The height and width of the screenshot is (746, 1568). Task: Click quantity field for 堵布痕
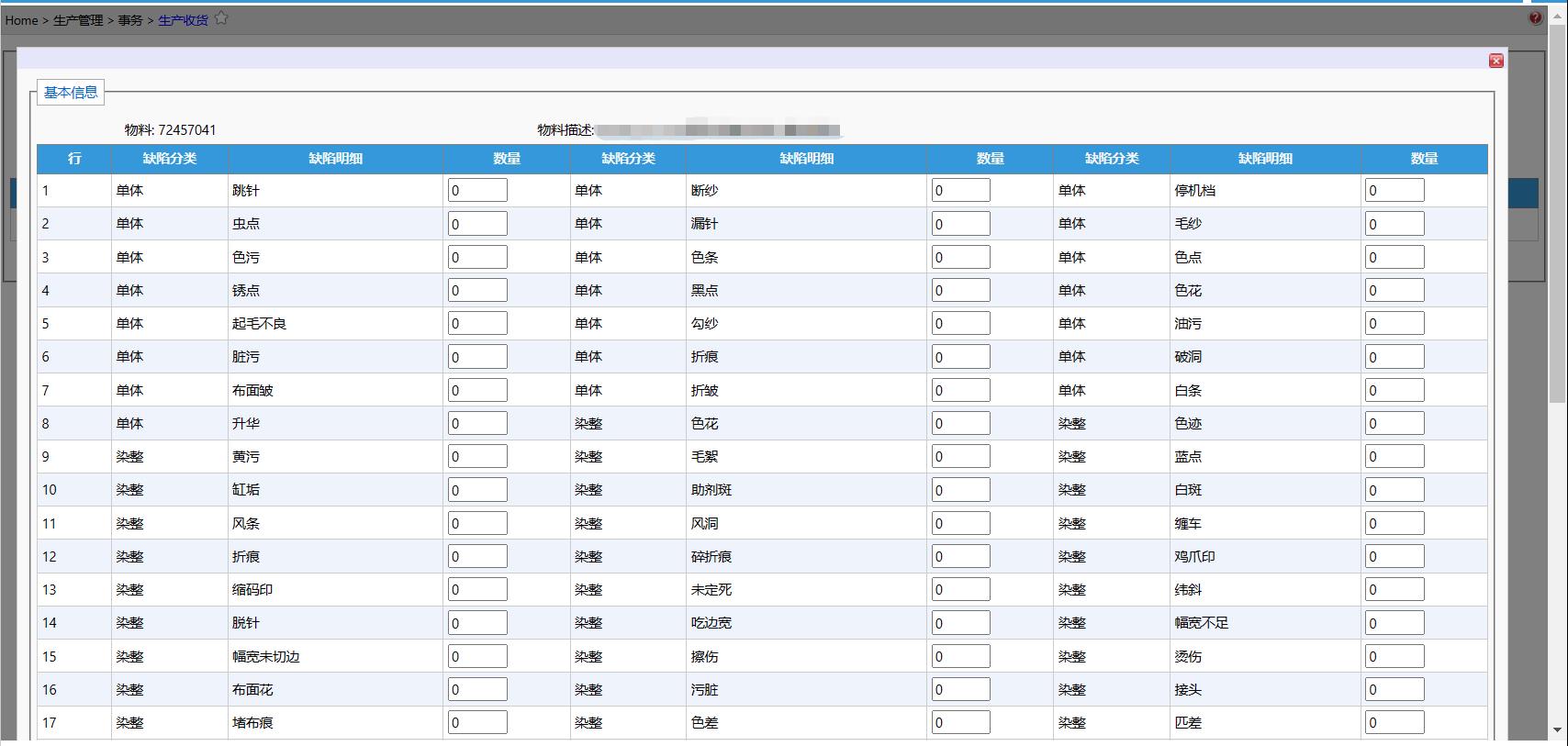[x=477, y=722]
